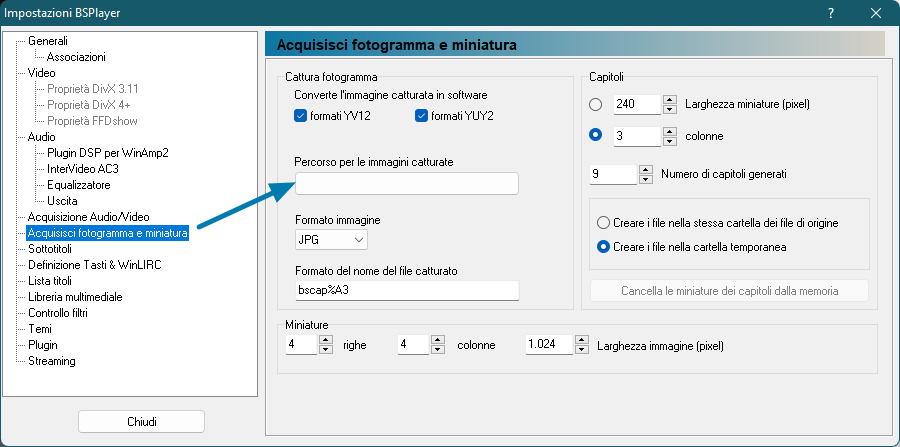Increase Miniature righe with up arrow
This screenshot has height=447, width=900.
click(x=326, y=340)
